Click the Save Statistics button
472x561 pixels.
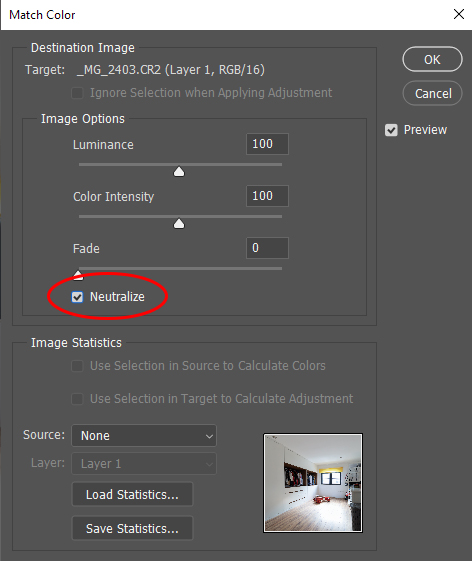(132, 528)
